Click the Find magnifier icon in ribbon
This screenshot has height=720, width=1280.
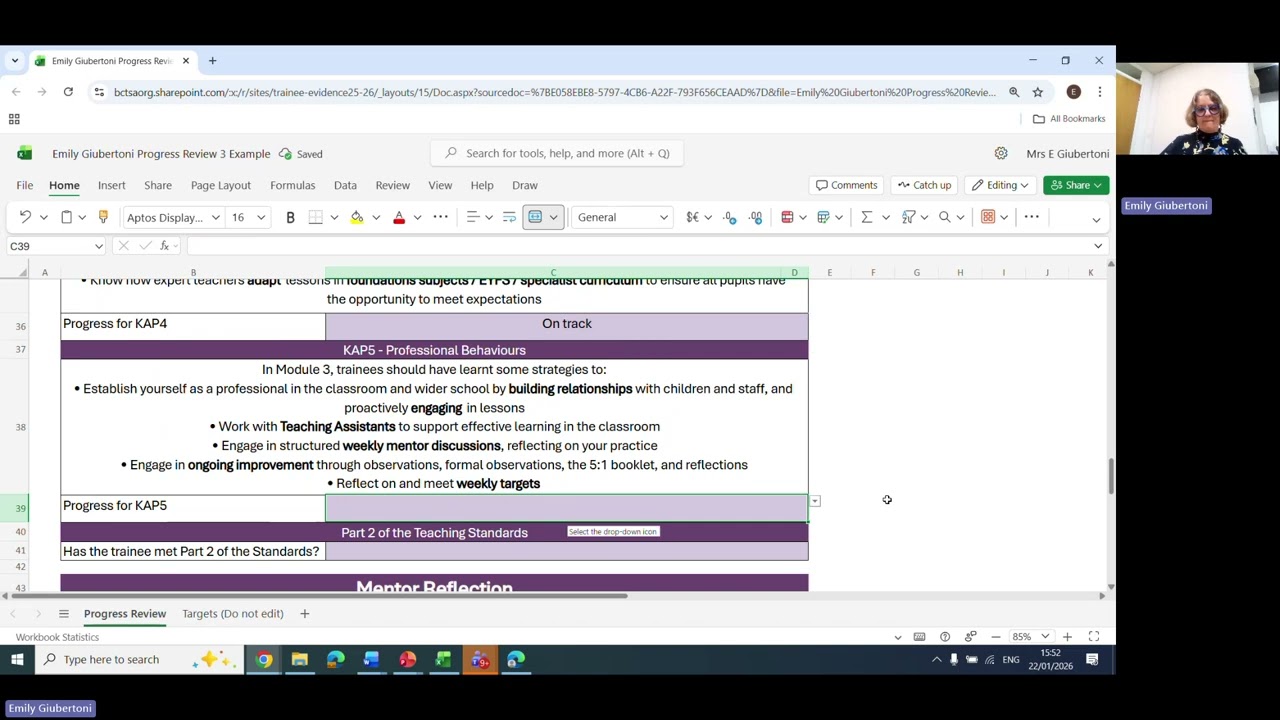(944, 217)
